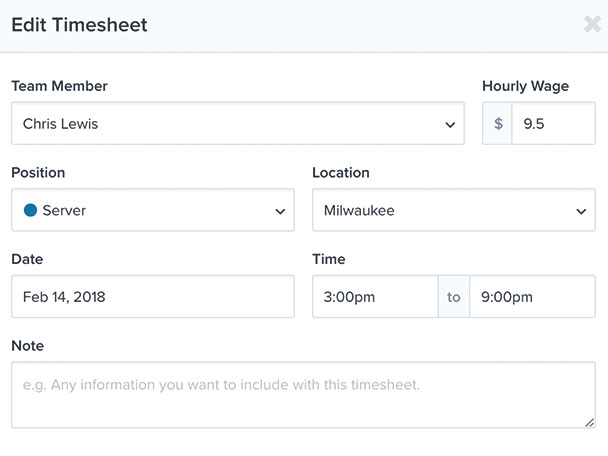This screenshot has height=456, width=608.
Task: Click the dollar sign beside Hourly Wage
Action: [497, 124]
